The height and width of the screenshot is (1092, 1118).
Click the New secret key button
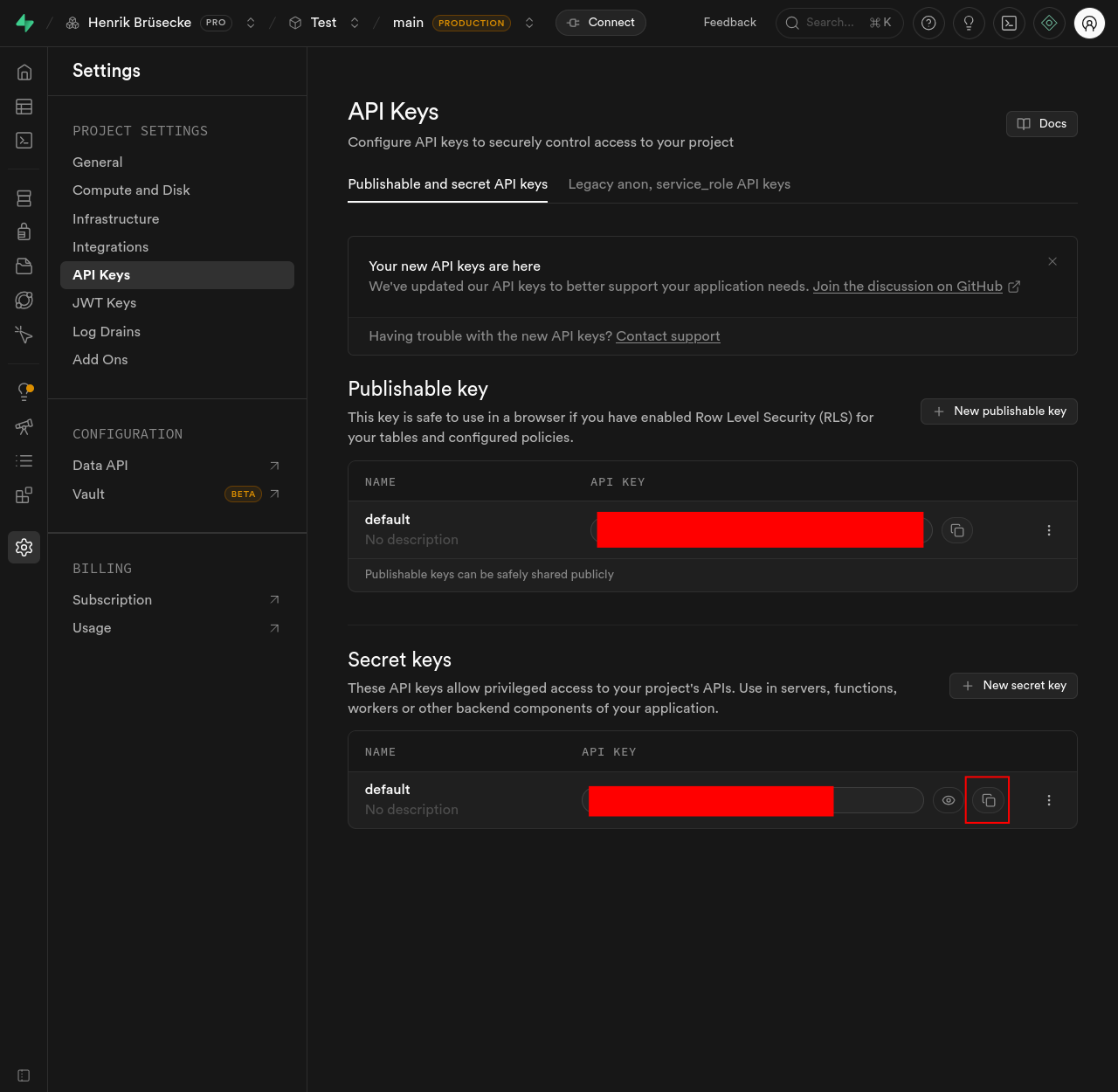pos(1013,686)
